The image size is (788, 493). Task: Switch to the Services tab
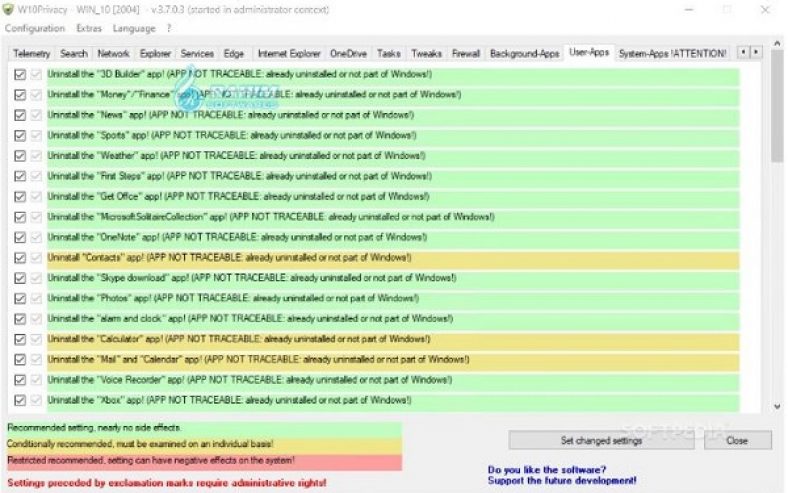coord(197,53)
